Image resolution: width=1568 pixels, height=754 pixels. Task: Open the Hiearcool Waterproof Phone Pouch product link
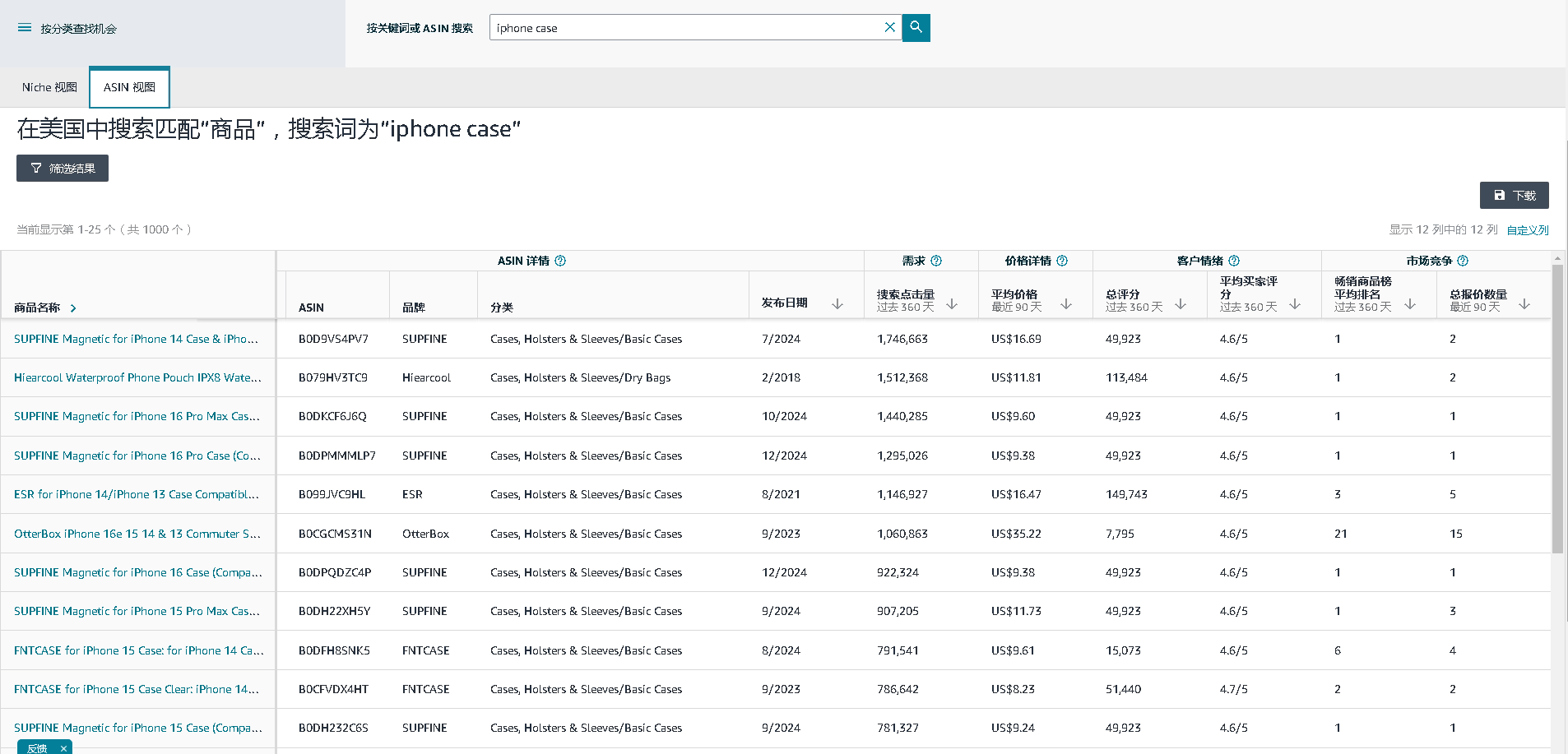(x=137, y=377)
